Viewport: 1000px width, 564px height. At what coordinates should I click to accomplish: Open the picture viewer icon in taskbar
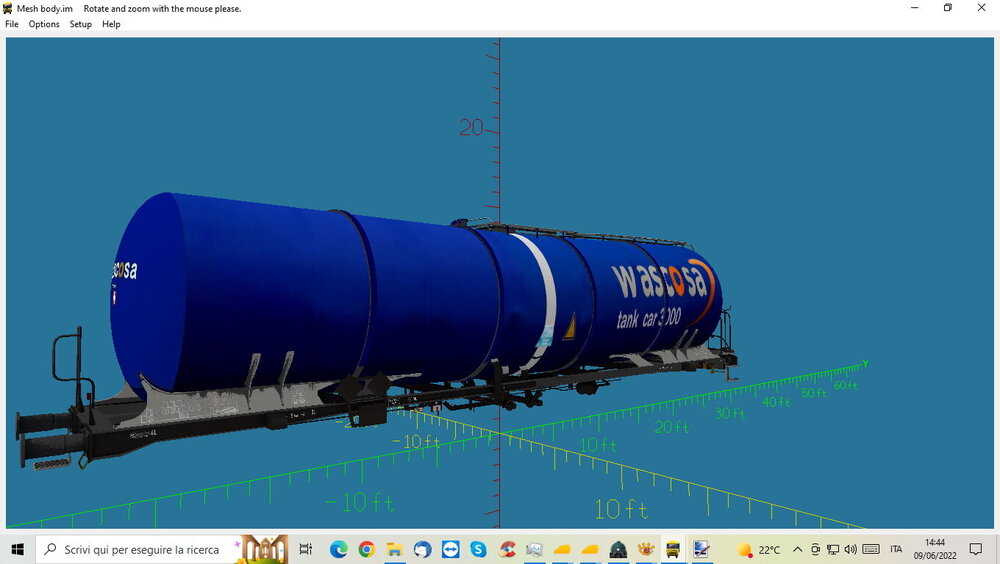pyautogui.click(x=534, y=549)
